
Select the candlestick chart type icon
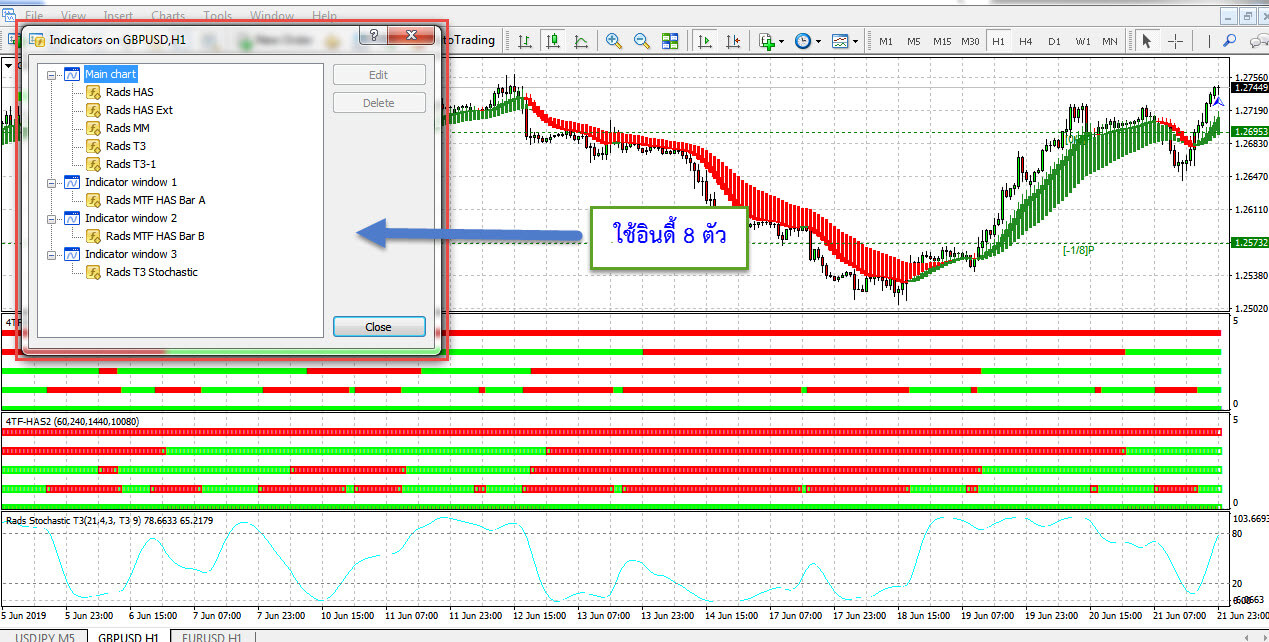pyautogui.click(x=552, y=41)
